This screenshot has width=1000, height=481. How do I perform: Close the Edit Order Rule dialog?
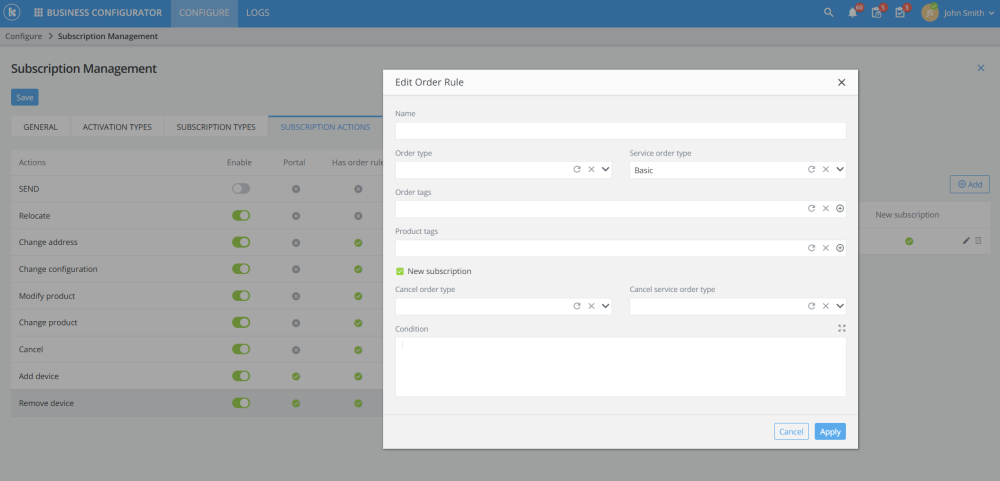tap(841, 82)
